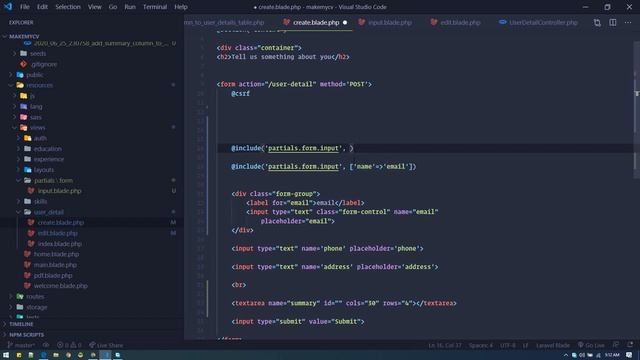Image resolution: width=640 pixels, height=360 pixels.
Task: Click LF end-of-line selector
Action: (526, 345)
